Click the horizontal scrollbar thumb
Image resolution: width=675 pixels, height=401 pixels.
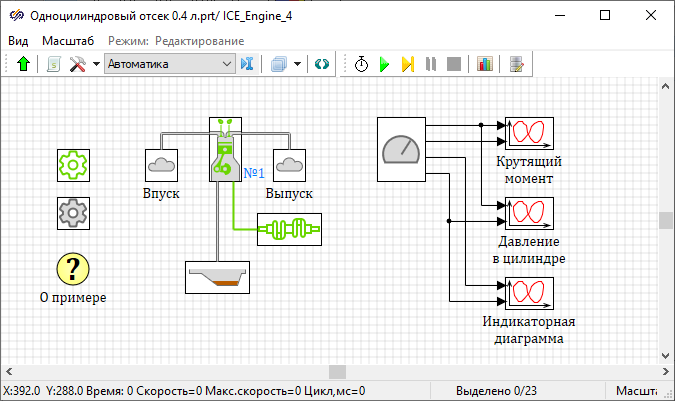[337, 372]
